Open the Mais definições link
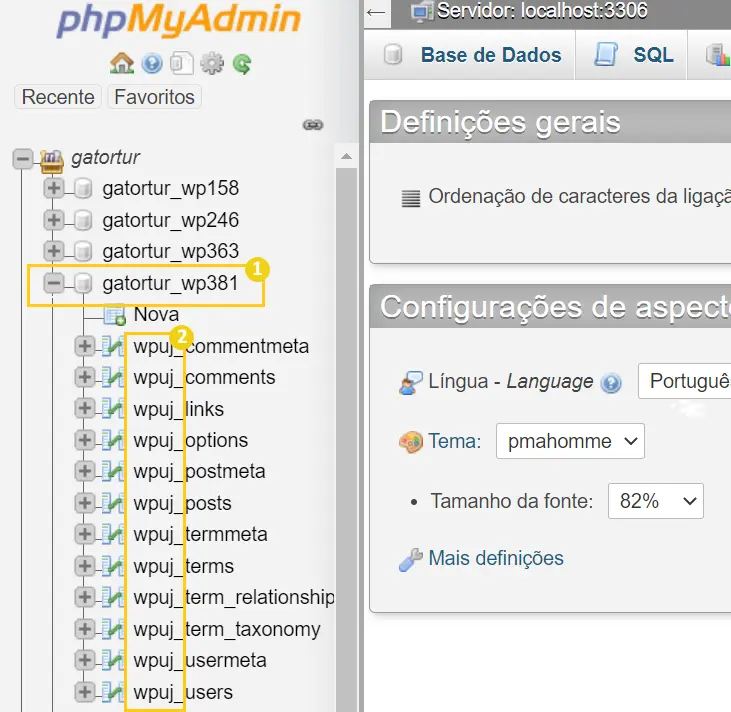This screenshot has height=712, width=731. coord(496,558)
